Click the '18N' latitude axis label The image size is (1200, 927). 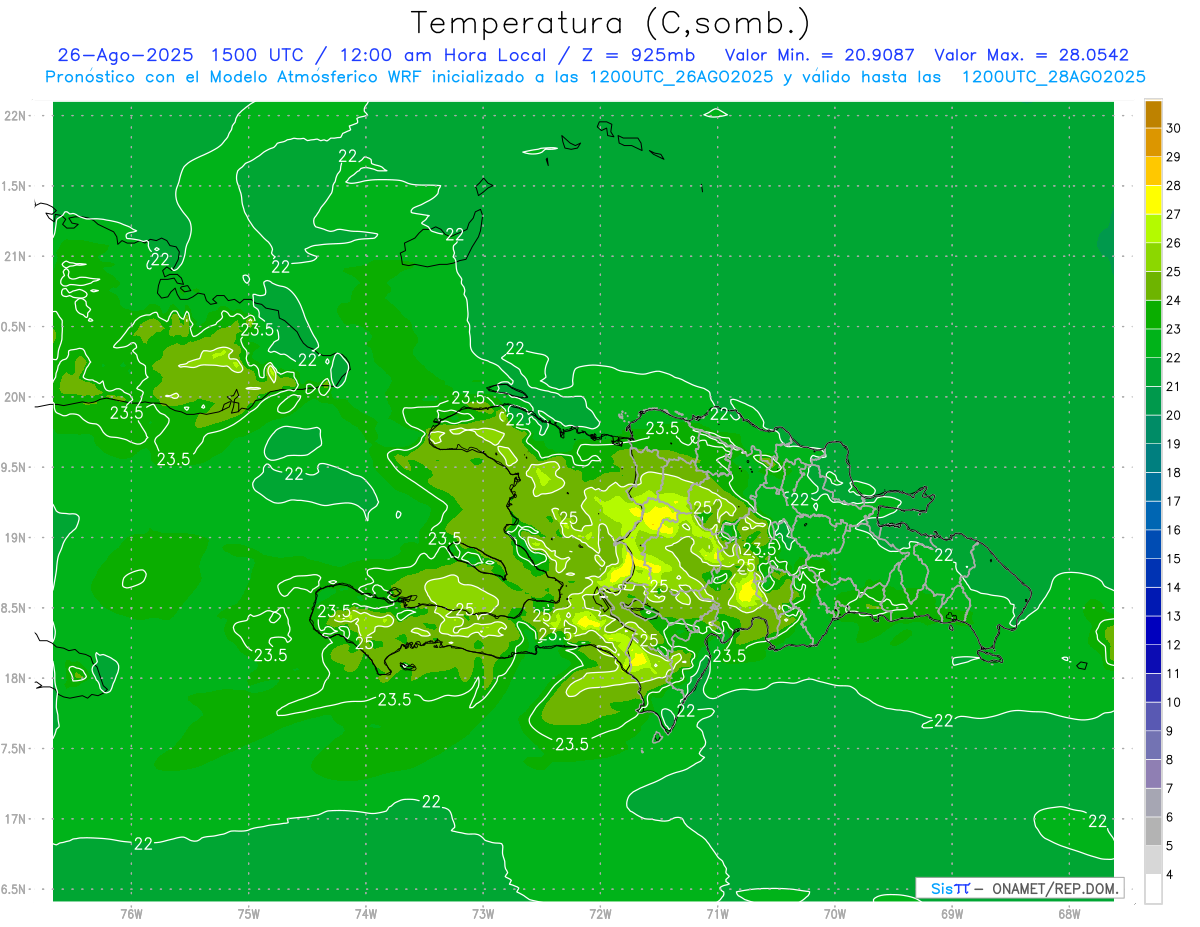pyautogui.click(x=14, y=678)
